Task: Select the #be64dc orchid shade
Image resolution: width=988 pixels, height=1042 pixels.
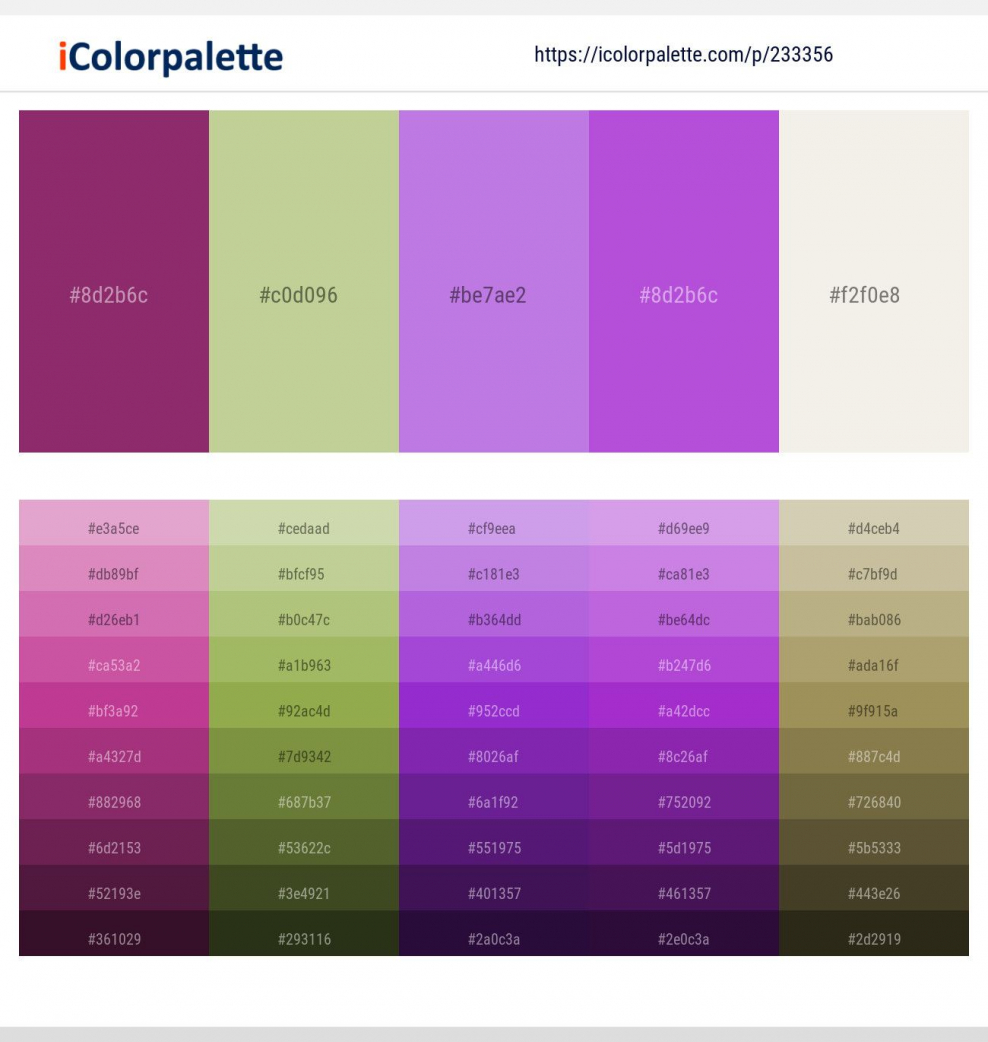Action: pos(683,619)
